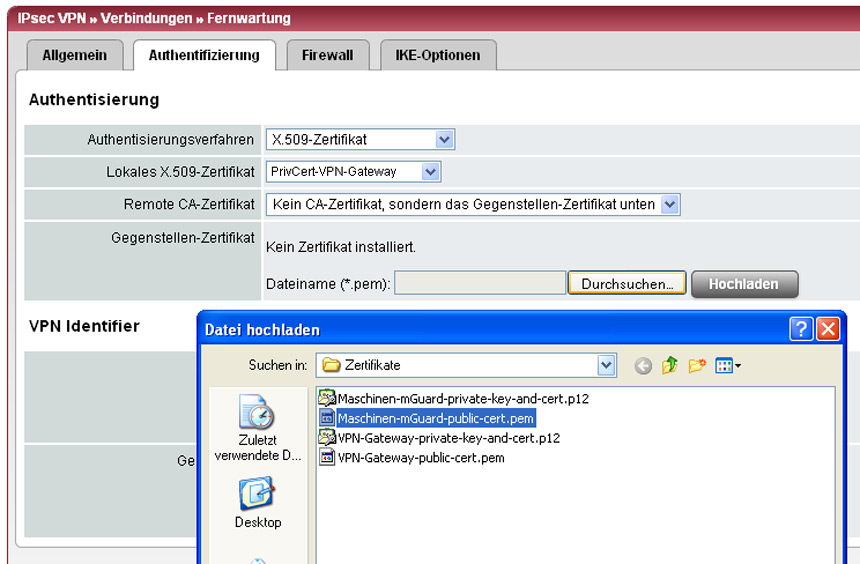This screenshot has height=564, width=860.
Task: Click the Durchsuchen button
Action: (627, 284)
